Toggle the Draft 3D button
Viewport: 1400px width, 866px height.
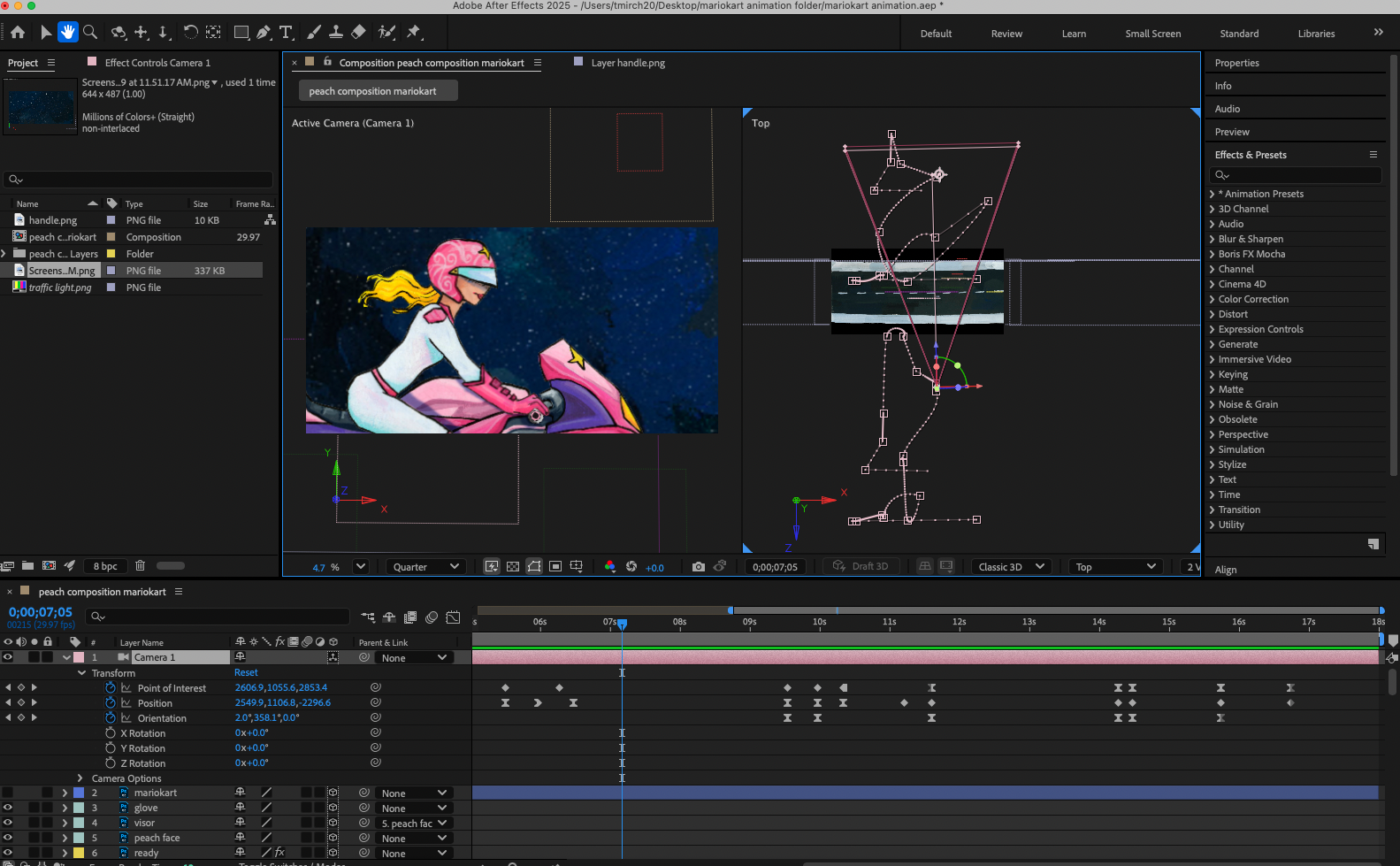point(861,567)
